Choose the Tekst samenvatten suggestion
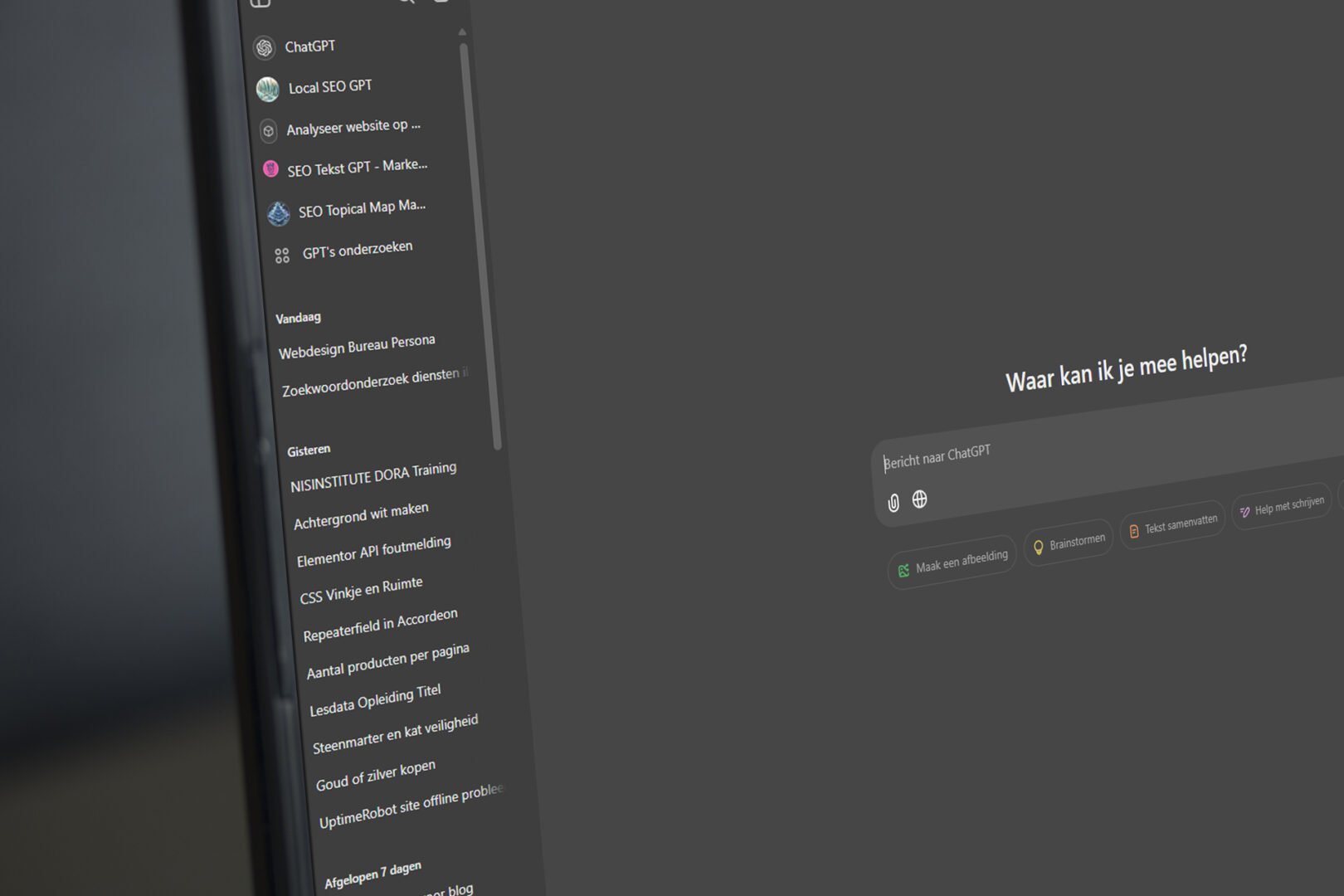 pos(1172,524)
